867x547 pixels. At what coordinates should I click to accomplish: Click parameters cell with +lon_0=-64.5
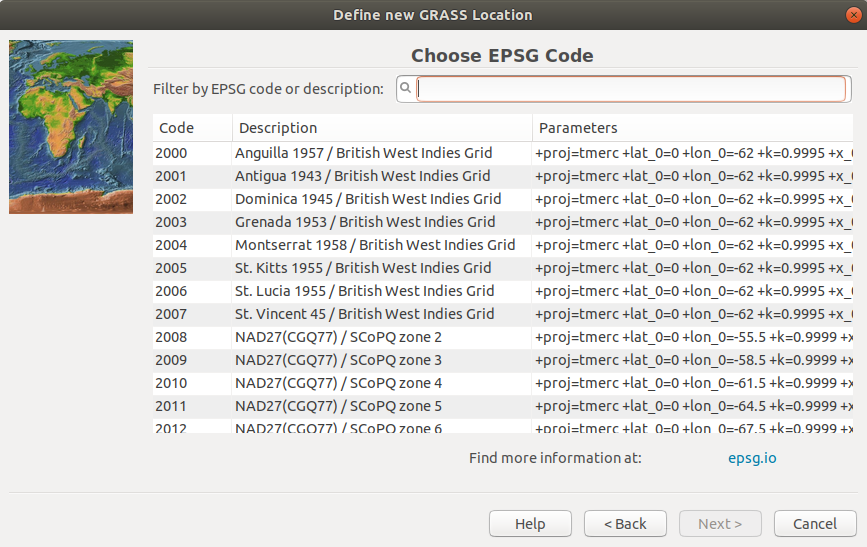coord(692,406)
